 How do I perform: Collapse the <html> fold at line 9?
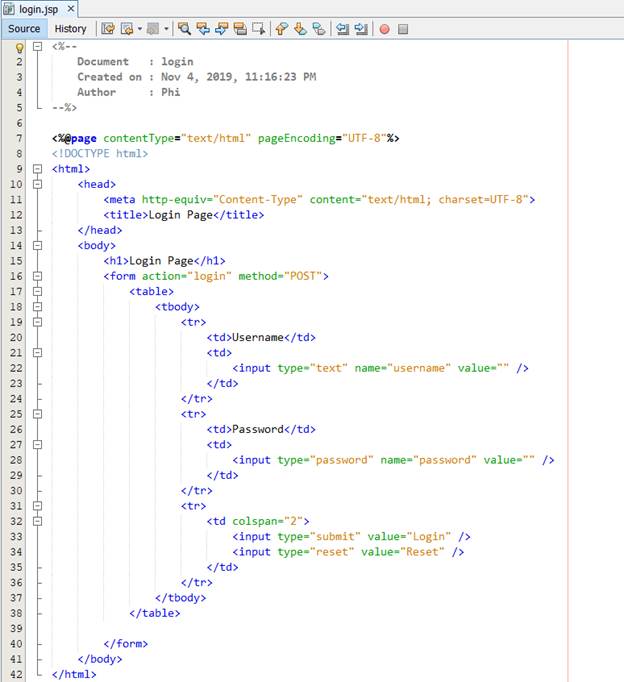(38, 169)
